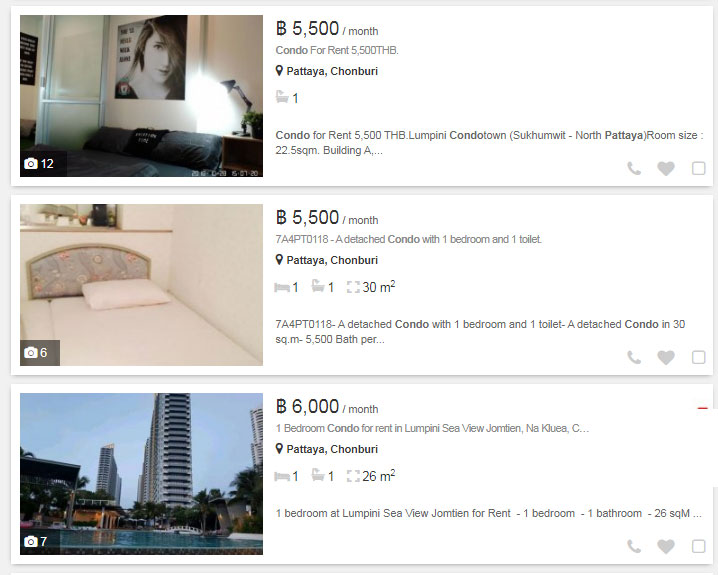Click phone icon on first 5,500 condo listing
This screenshot has width=718, height=575.
634,169
